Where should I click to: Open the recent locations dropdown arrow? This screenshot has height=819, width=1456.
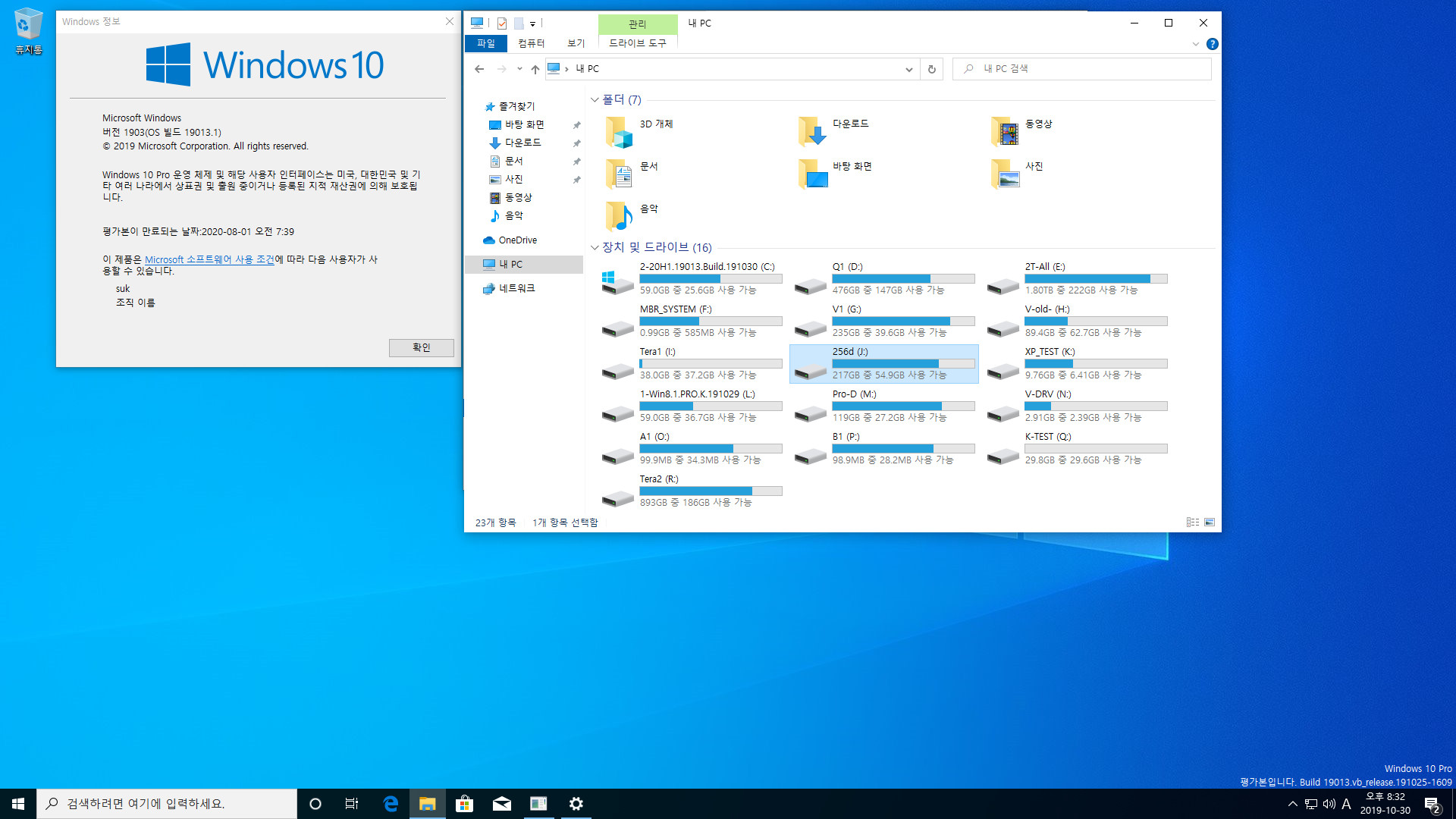[x=519, y=69]
